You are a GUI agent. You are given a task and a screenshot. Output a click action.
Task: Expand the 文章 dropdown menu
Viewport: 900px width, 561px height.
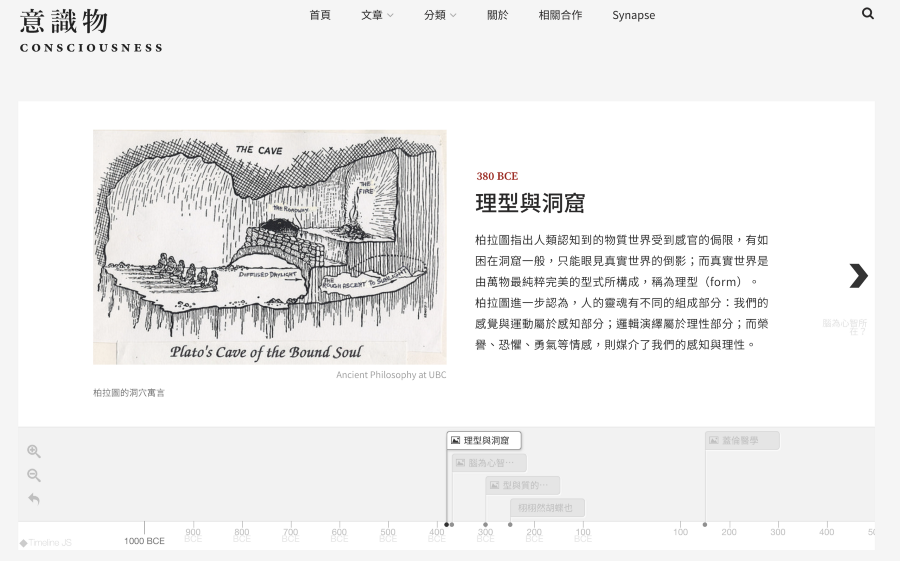(377, 15)
